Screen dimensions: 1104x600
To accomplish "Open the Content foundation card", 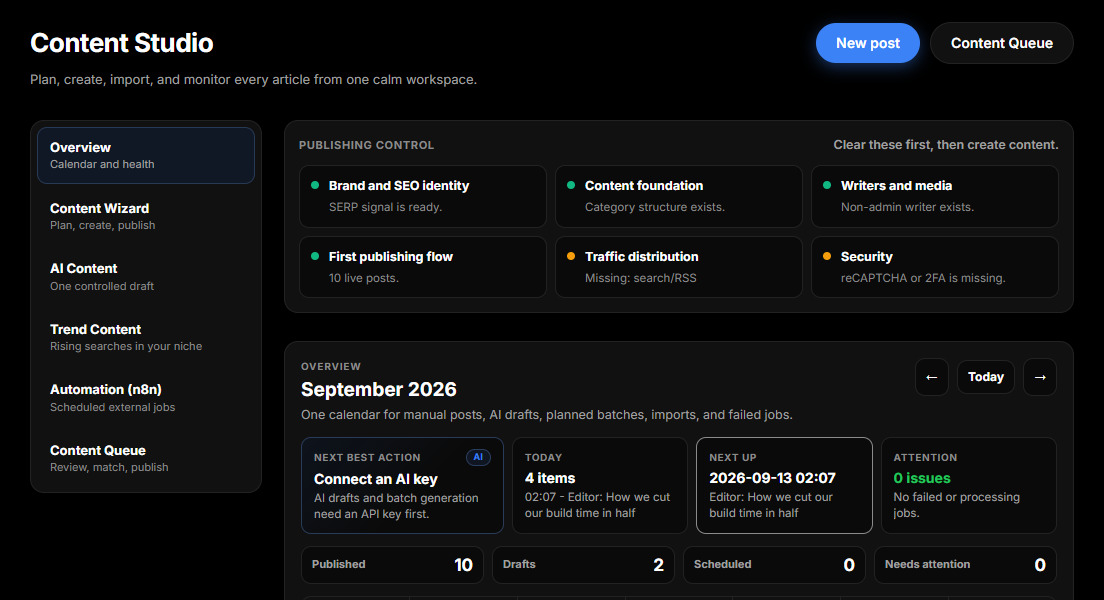I will tap(679, 196).
